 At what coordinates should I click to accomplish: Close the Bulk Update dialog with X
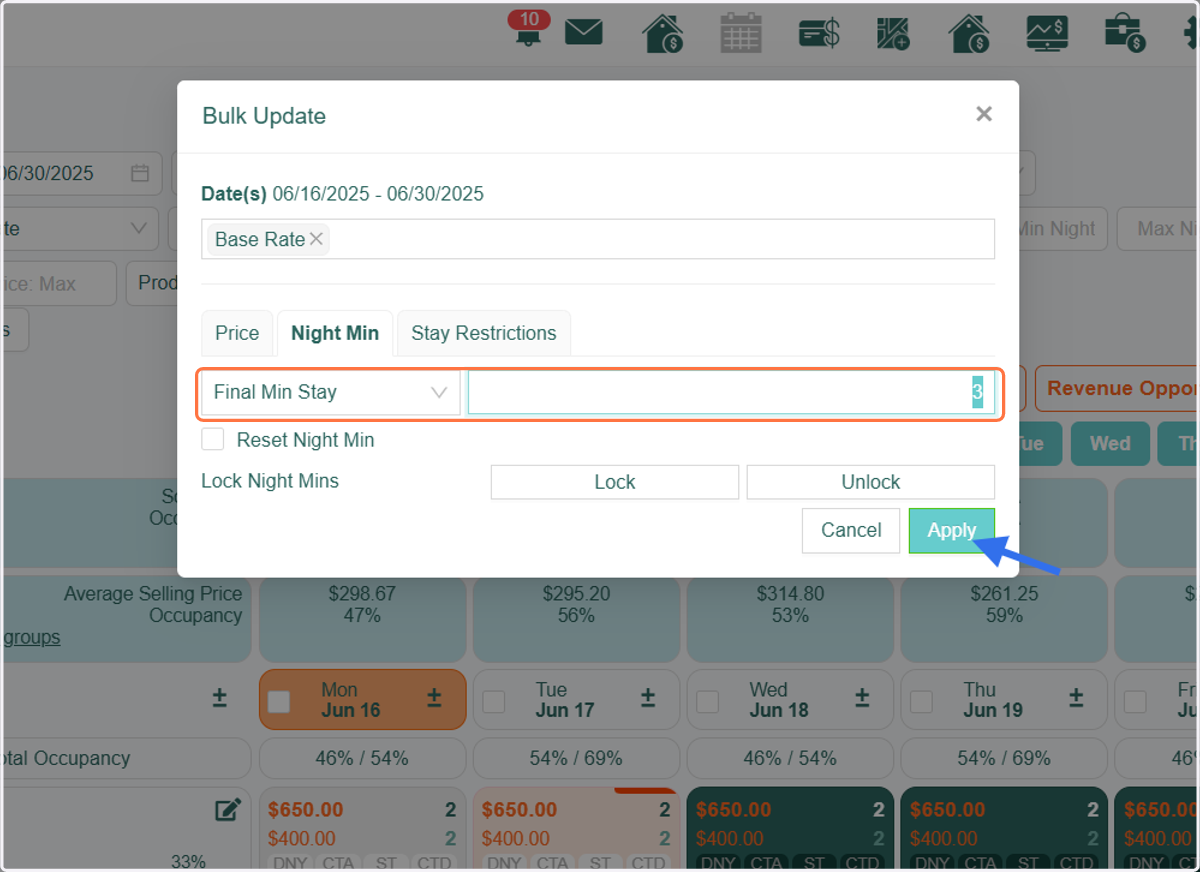[x=984, y=114]
